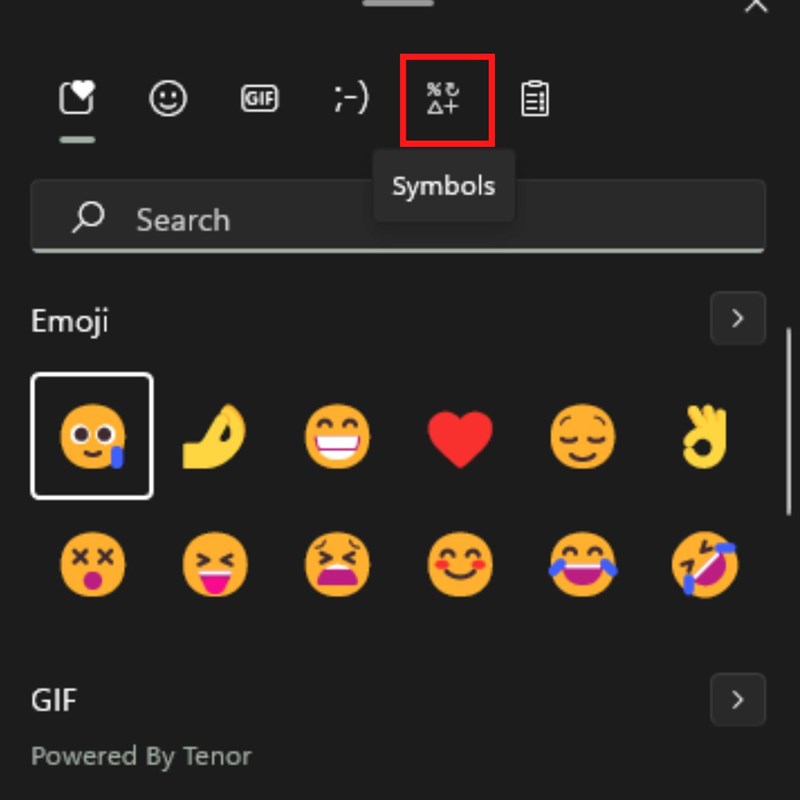Select the smiley Emoji tab
The width and height of the screenshot is (800, 800).
click(168, 99)
